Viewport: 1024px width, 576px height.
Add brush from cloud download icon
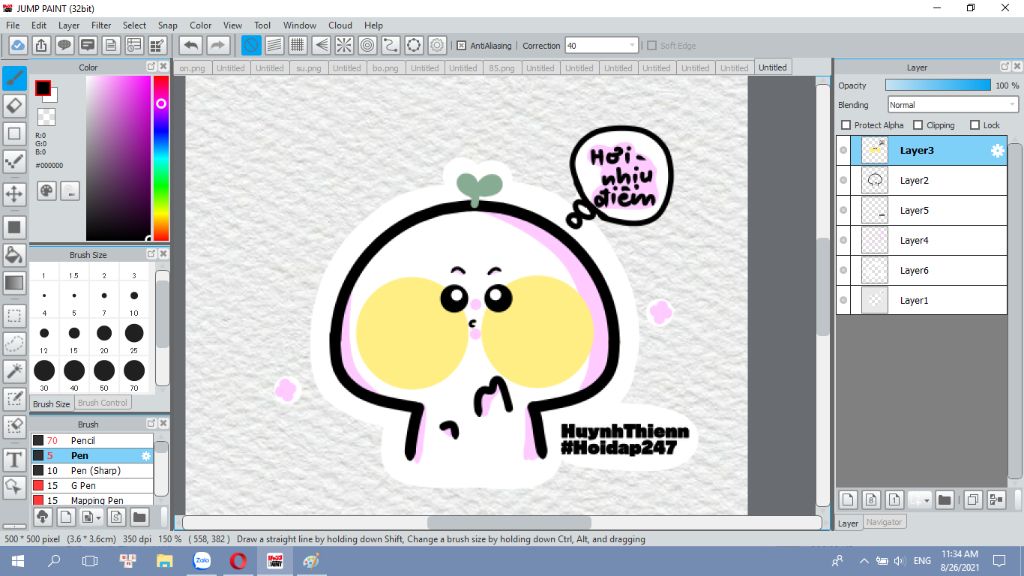(x=42, y=517)
